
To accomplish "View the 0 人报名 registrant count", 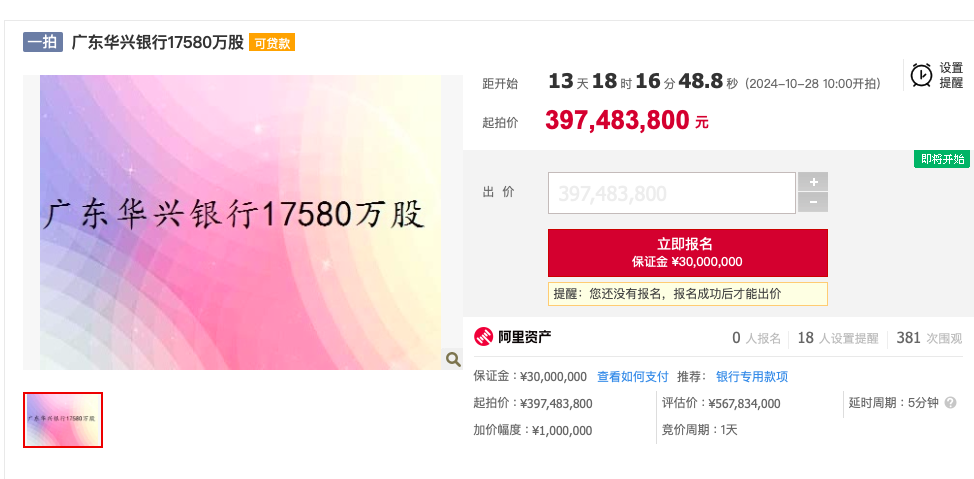I will coord(756,338).
